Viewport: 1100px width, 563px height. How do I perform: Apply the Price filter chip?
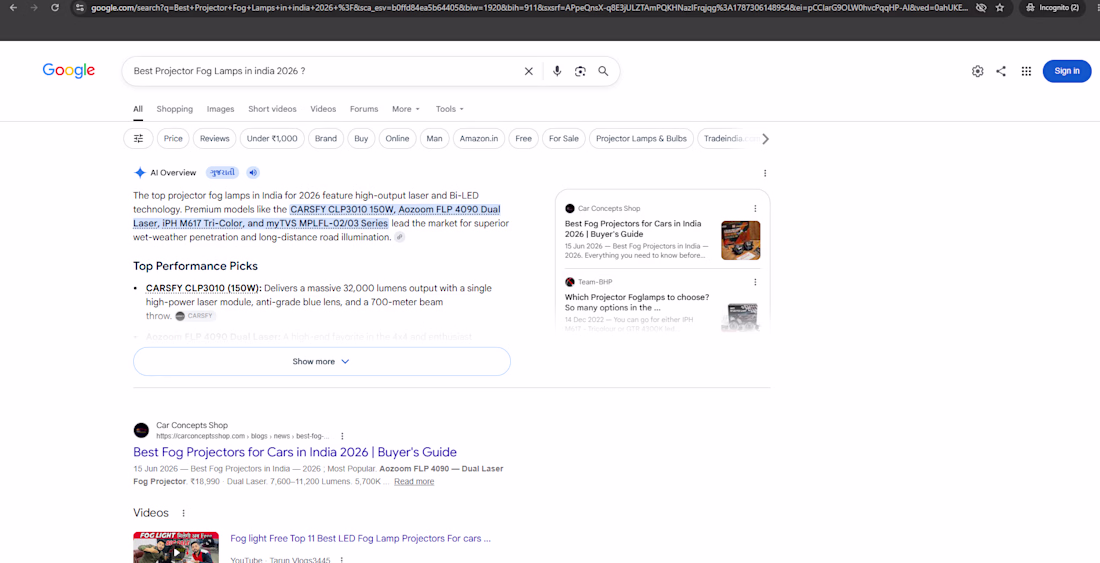[x=173, y=139]
